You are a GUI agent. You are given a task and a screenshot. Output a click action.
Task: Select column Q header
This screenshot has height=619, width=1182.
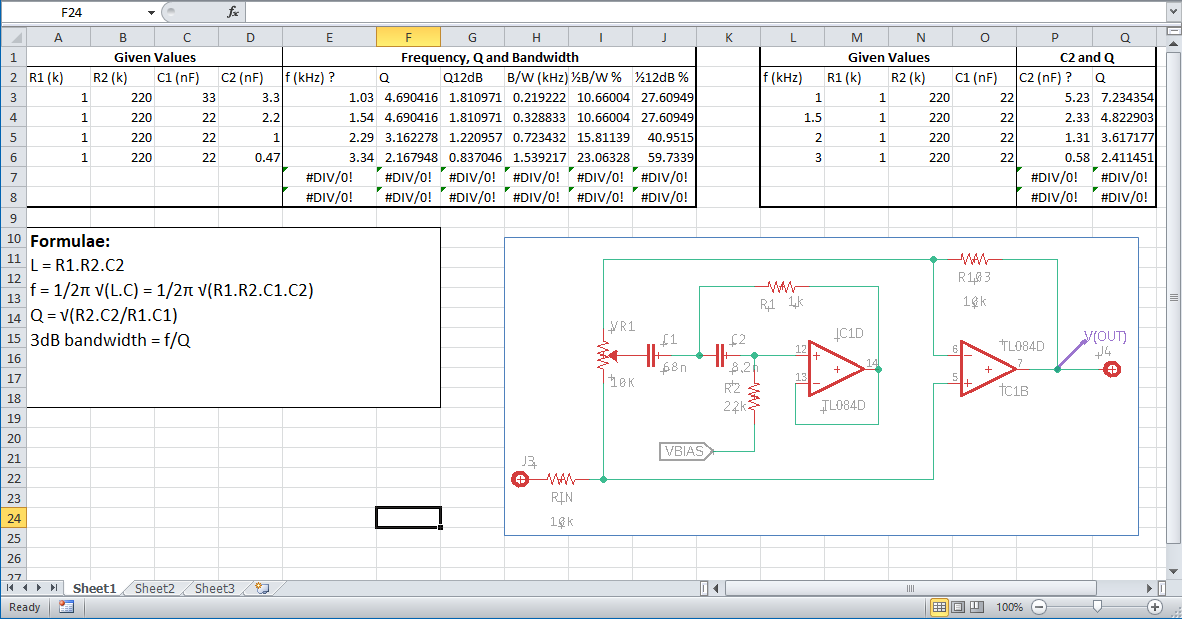(x=1124, y=37)
